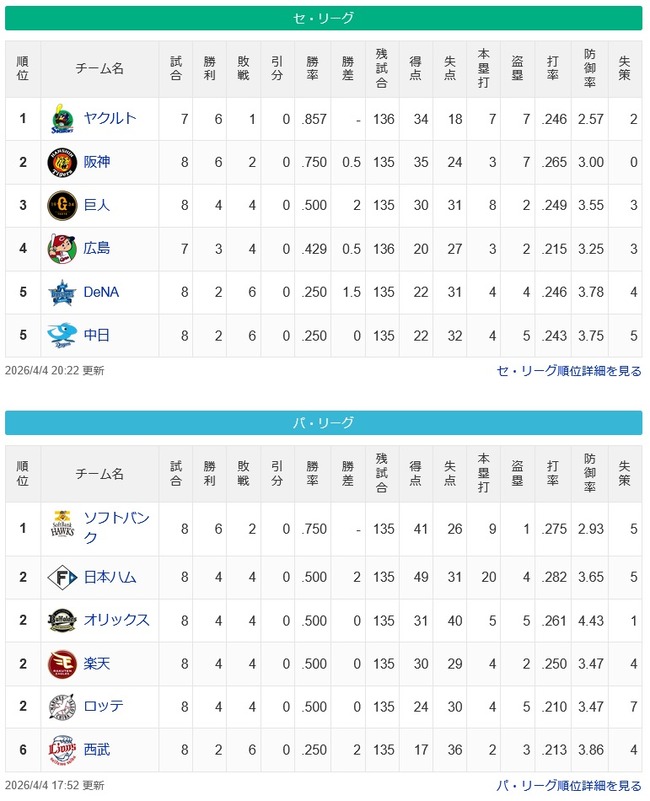
Task: Open the 日本ハム team name link
Action: pyautogui.click(x=110, y=577)
